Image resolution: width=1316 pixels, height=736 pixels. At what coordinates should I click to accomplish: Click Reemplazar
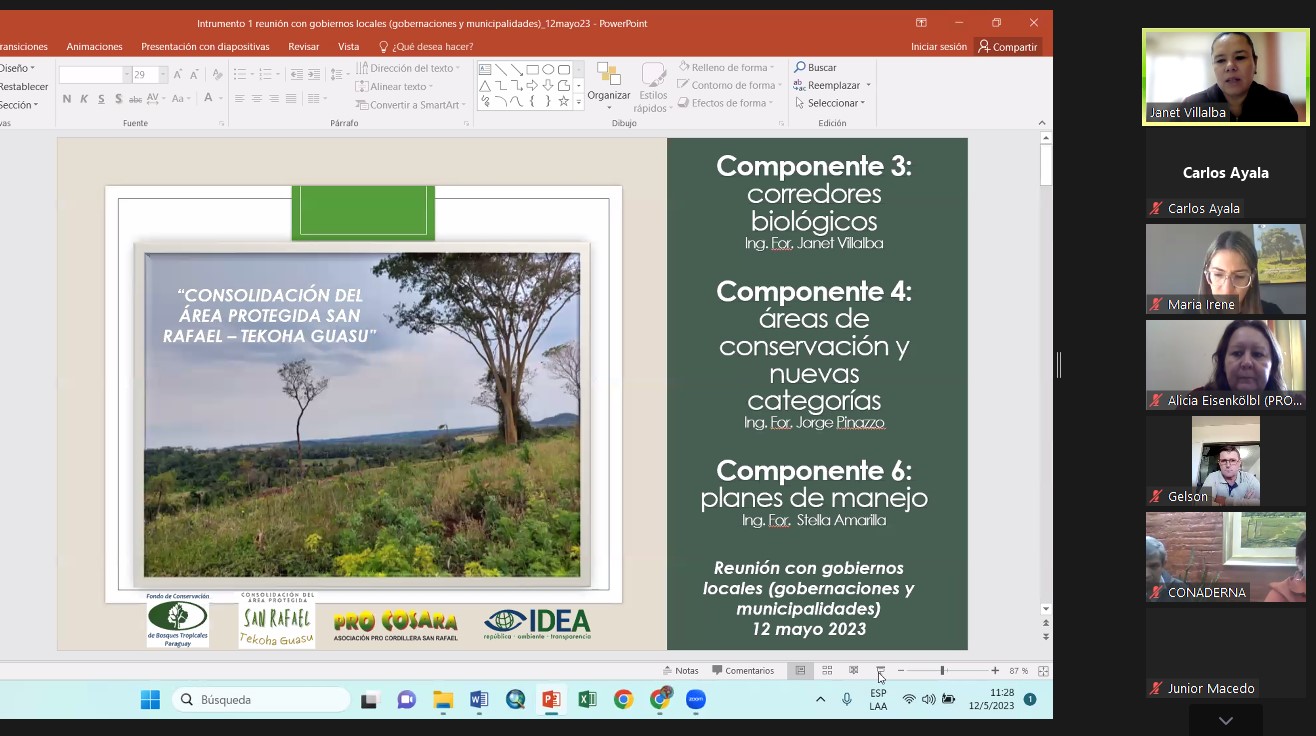(827, 85)
